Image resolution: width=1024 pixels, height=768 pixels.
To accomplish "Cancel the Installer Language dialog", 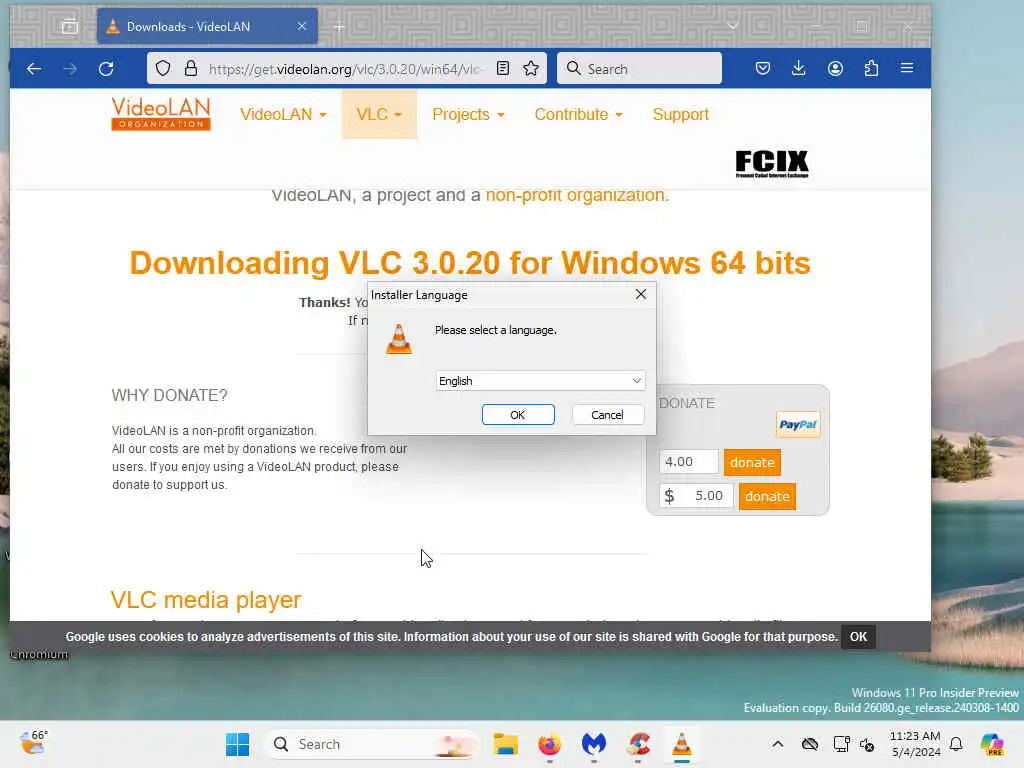I will pos(607,415).
